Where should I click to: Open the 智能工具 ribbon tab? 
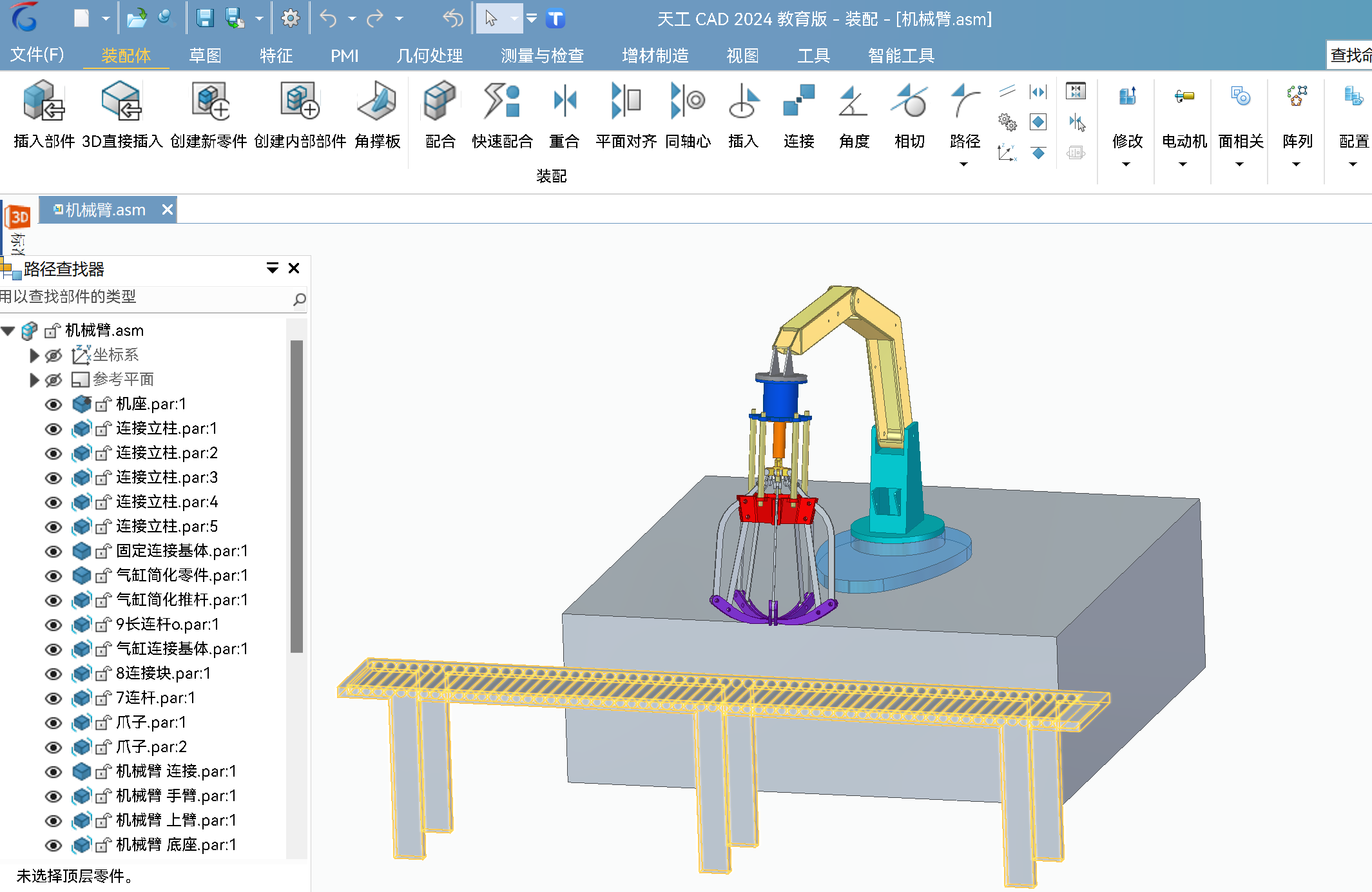point(901,55)
